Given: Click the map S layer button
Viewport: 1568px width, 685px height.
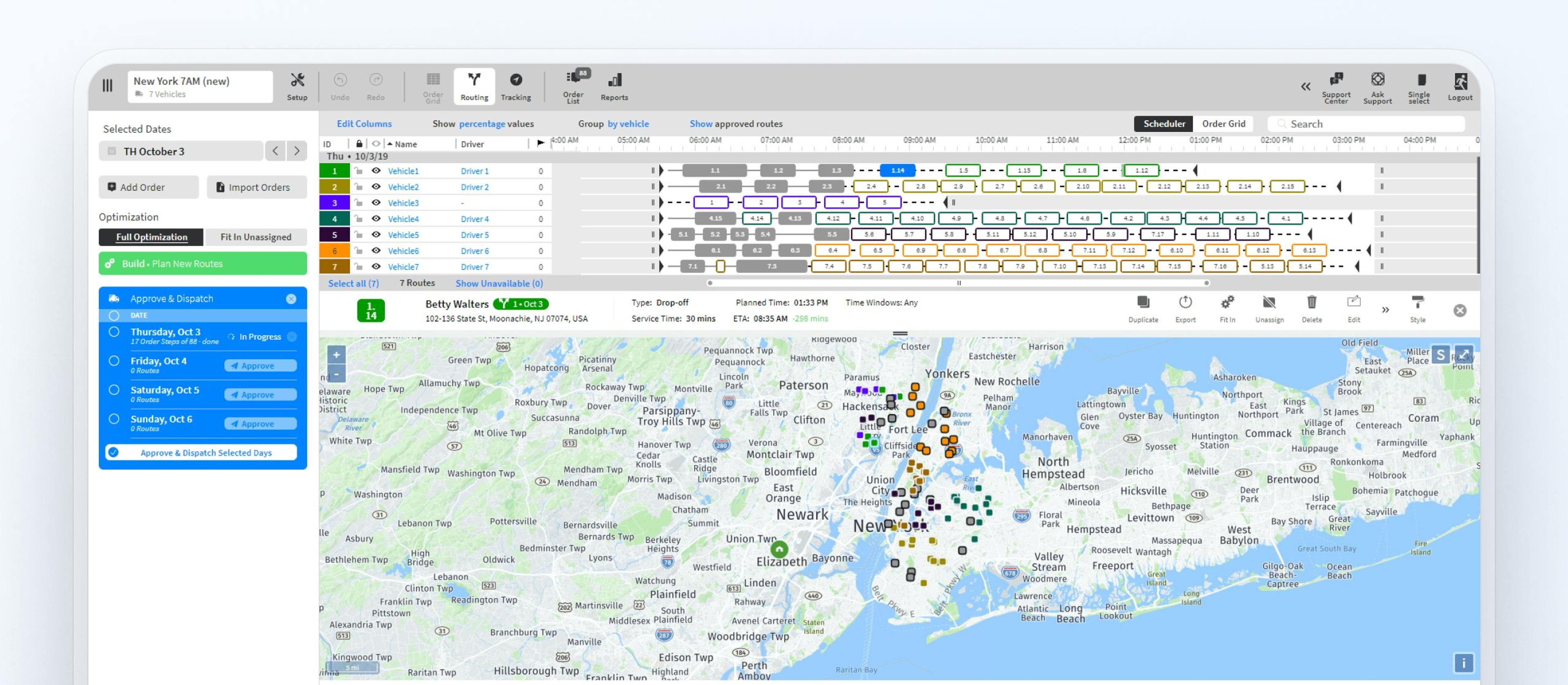Looking at the screenshot, I should (1440, 355).
